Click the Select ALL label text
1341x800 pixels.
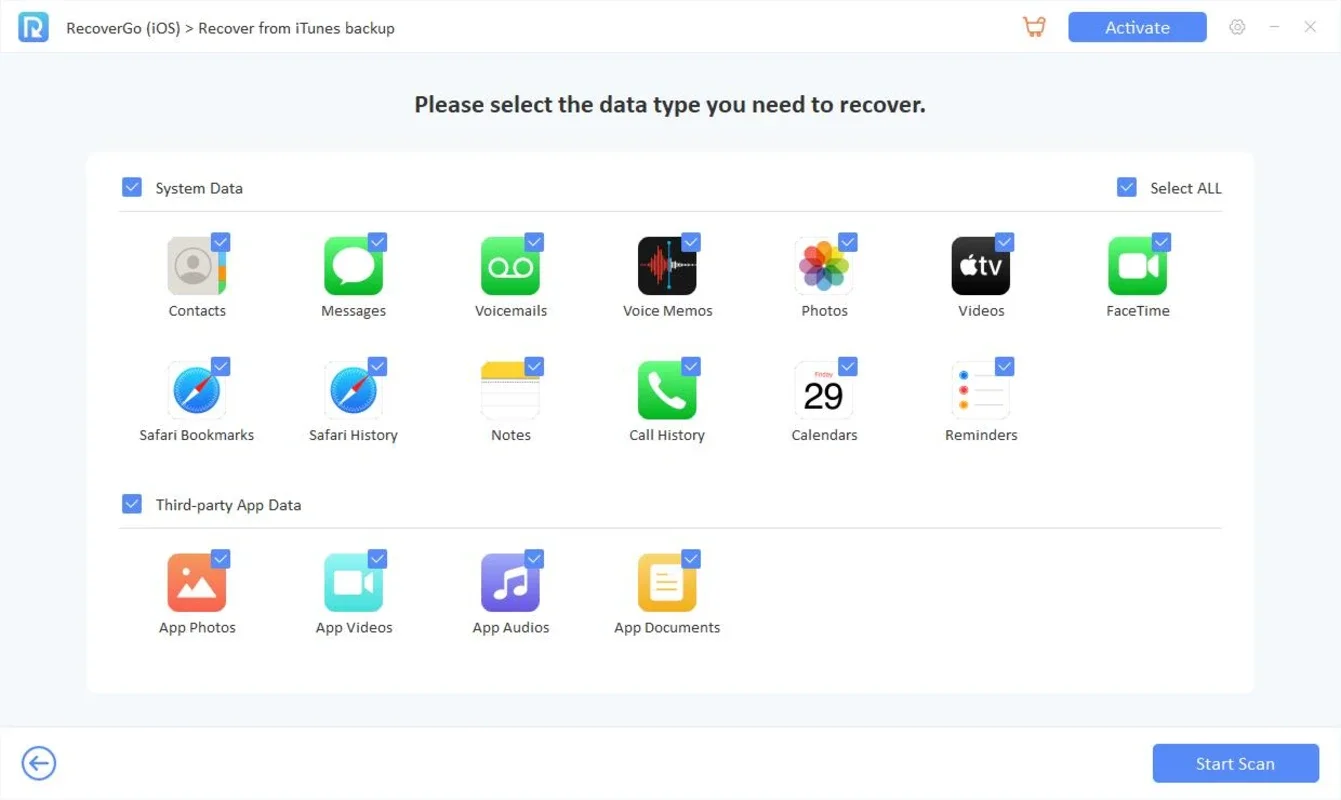tap(1186, 188)
